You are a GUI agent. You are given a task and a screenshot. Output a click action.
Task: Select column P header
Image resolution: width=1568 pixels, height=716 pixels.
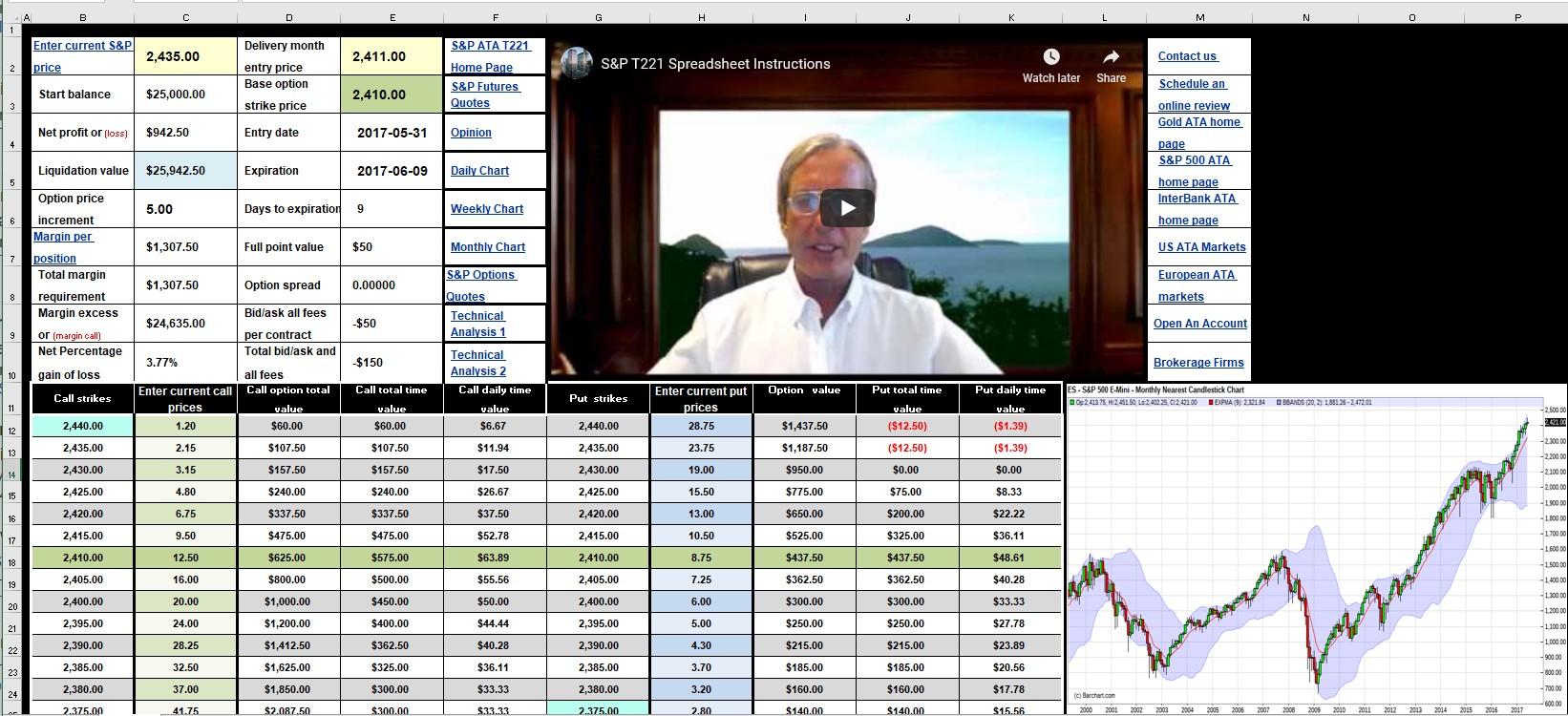coord(1517,17)
